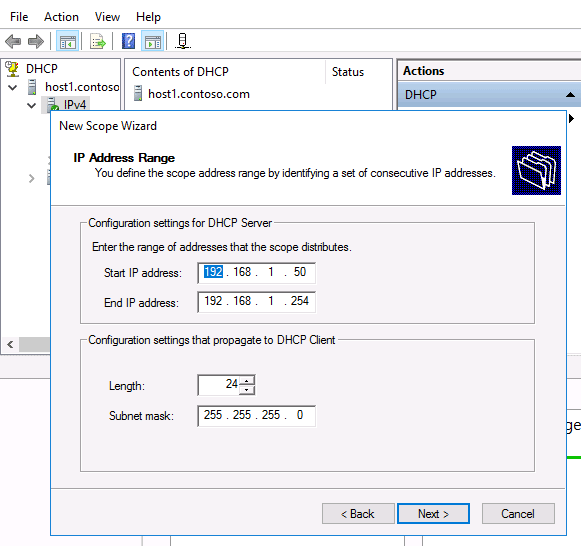Select the host1.contoso.com server icon in contents
Screen dimensions: 581x546
point(138,93)
